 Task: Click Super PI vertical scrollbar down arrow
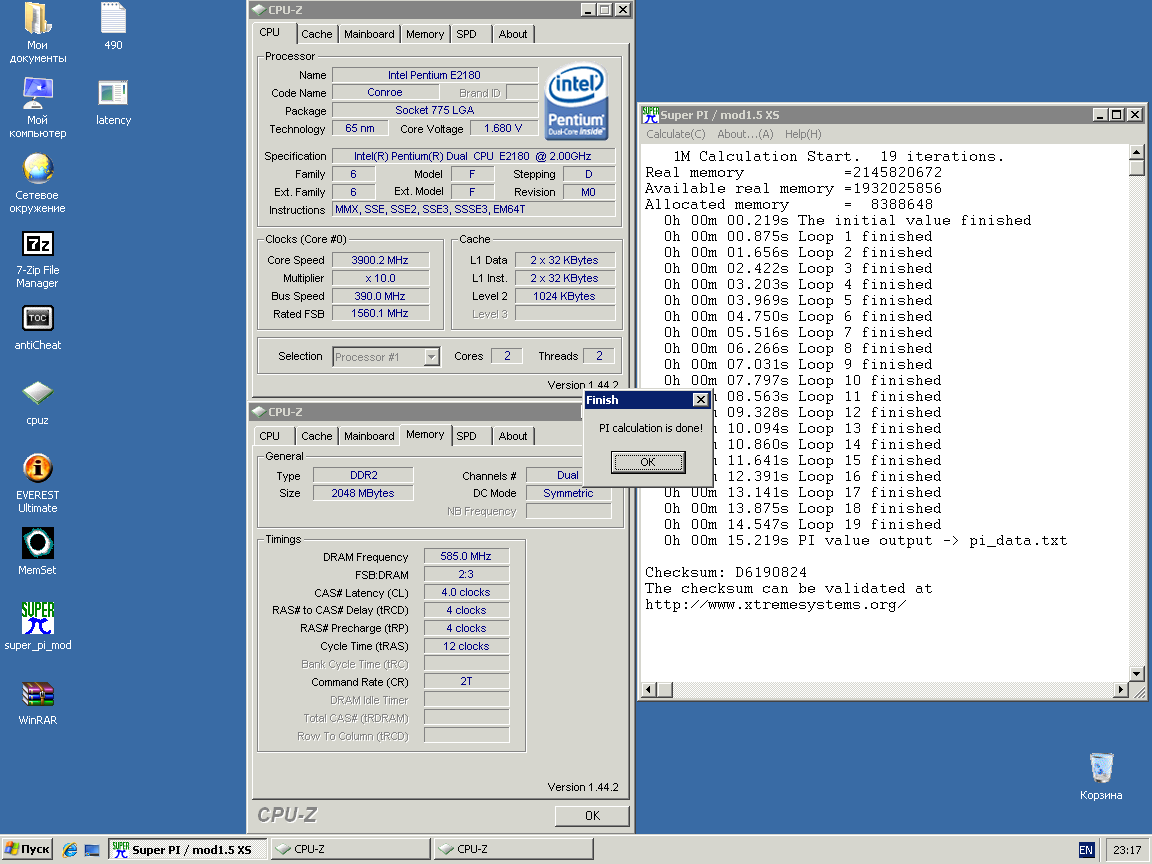(x=1137, y=673)
